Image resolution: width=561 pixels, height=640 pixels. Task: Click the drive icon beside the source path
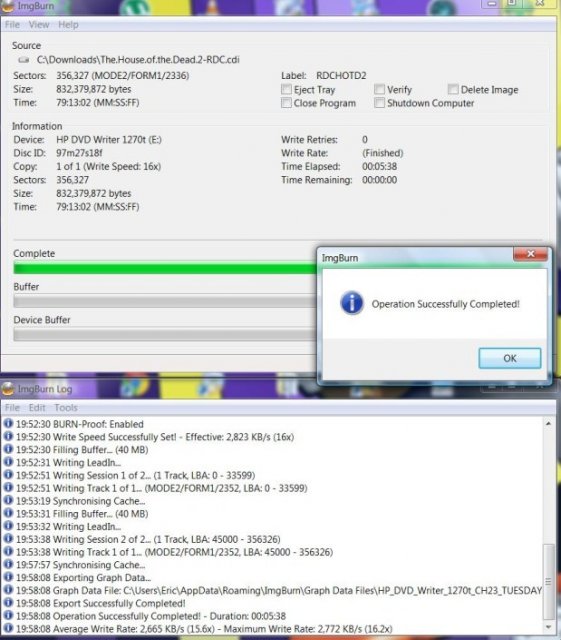point(24,60)
